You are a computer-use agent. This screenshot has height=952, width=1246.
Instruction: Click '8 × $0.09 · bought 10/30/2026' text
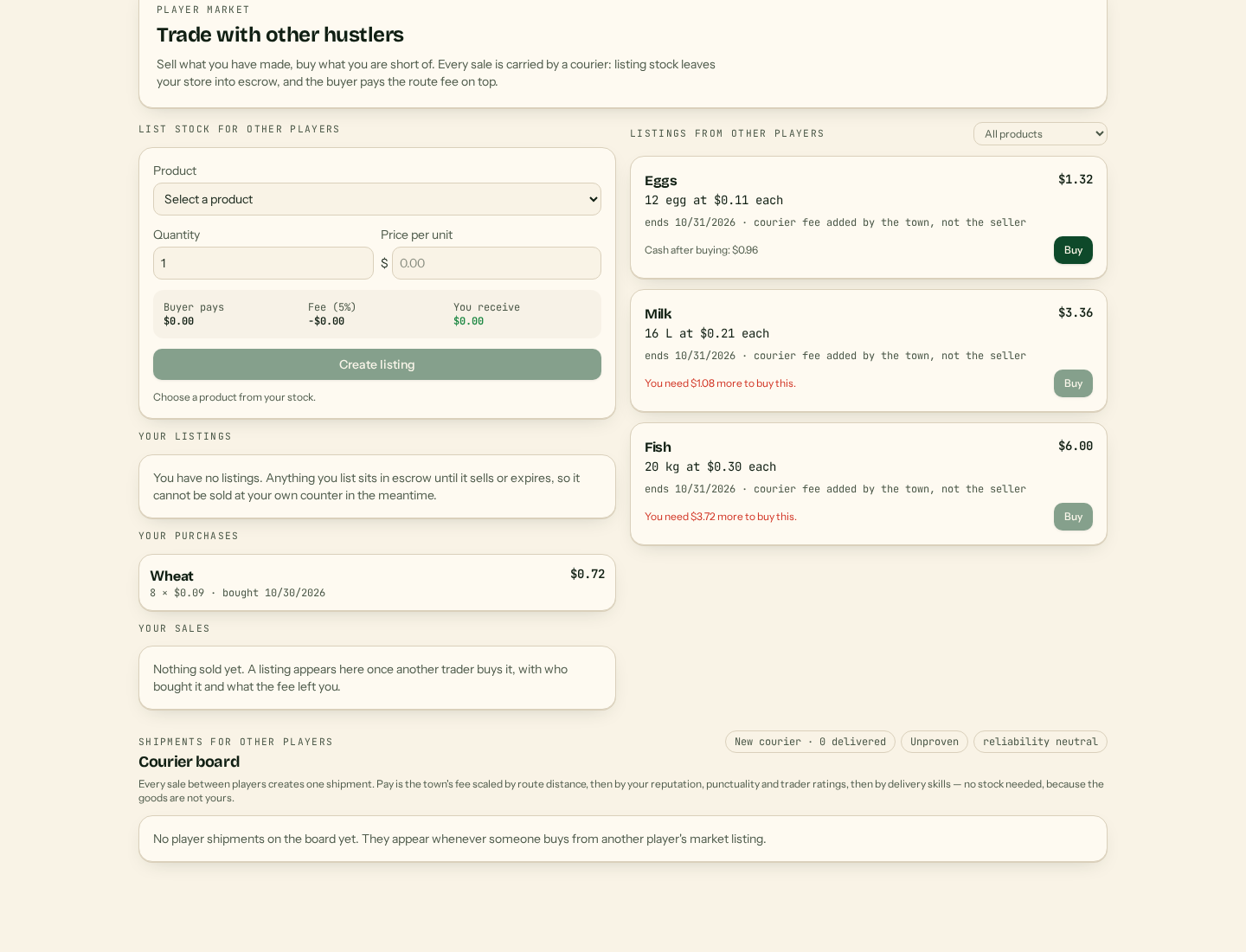click(x=238, y=593)
